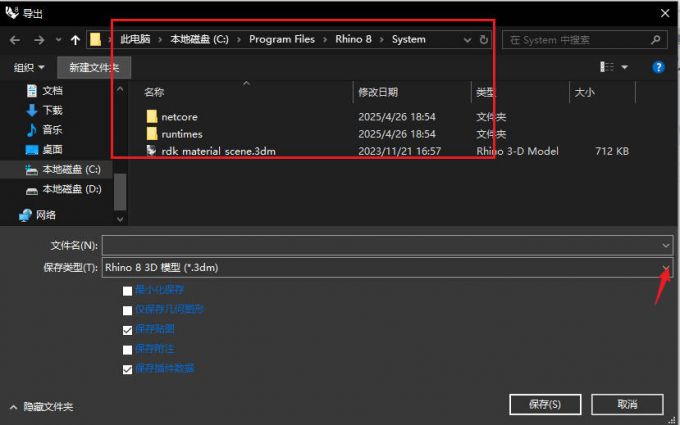Expand the 组织 dropdown menu
Image resolution: width=680 pixels, height=425 pixels.
coord(29,67)
